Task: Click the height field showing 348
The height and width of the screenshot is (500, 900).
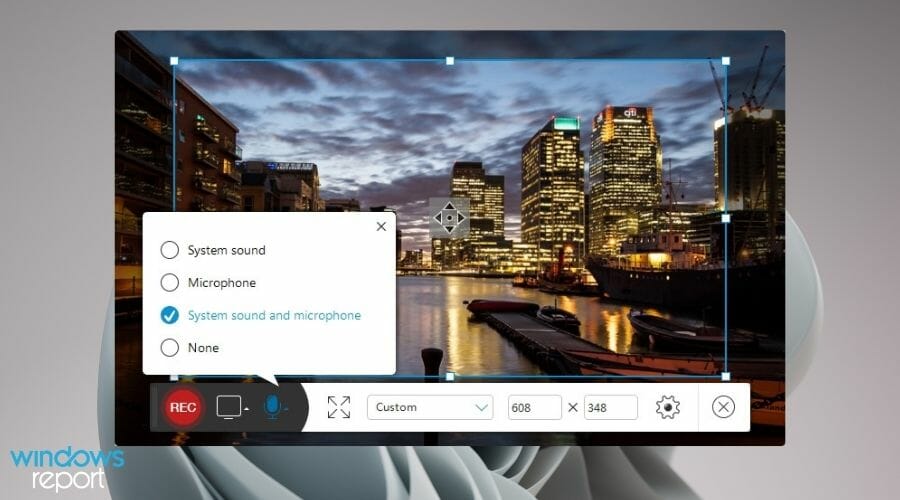Action: pos(611,407)
